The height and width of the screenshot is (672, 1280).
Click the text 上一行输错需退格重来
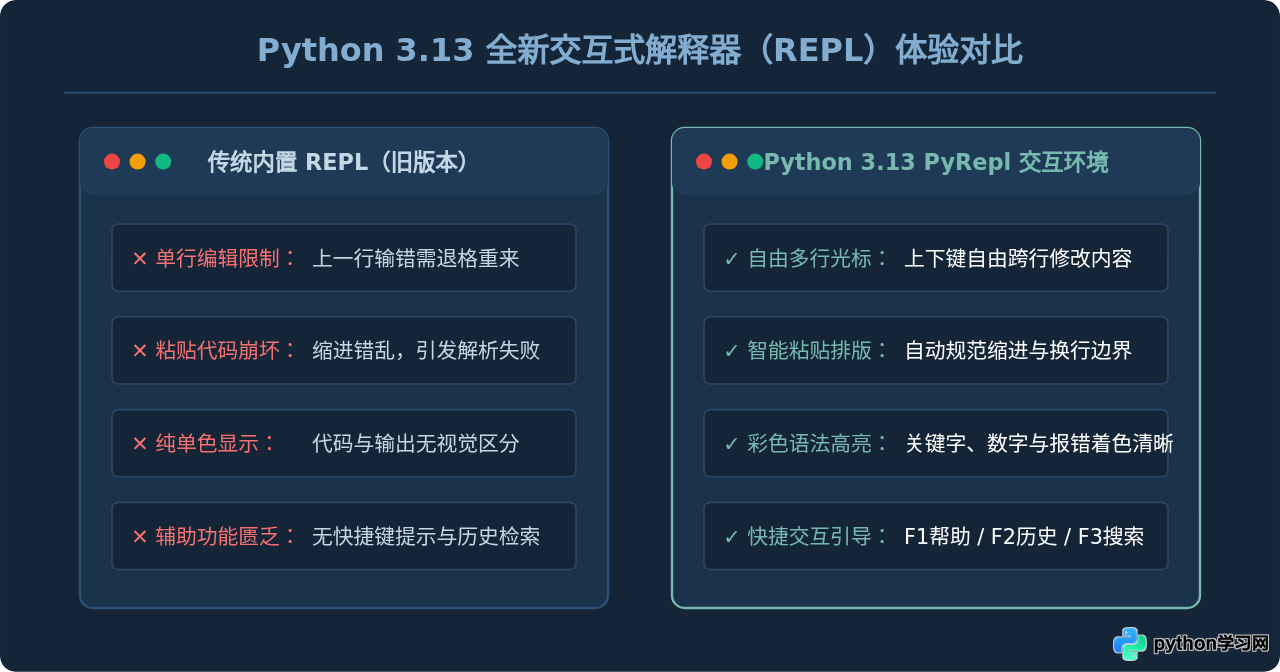[416, 259]
